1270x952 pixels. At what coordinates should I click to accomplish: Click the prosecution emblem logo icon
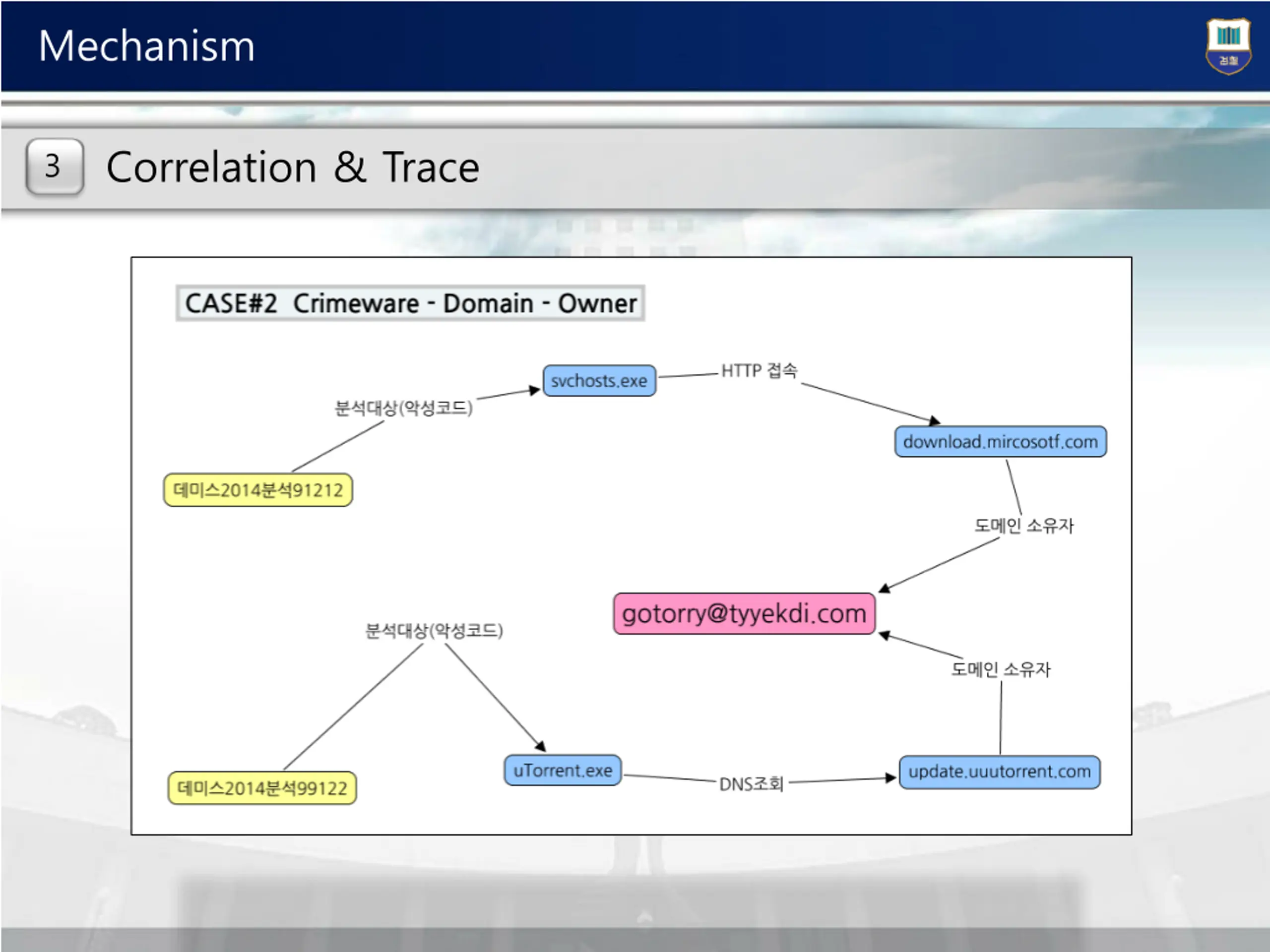tap(1228, 47)
